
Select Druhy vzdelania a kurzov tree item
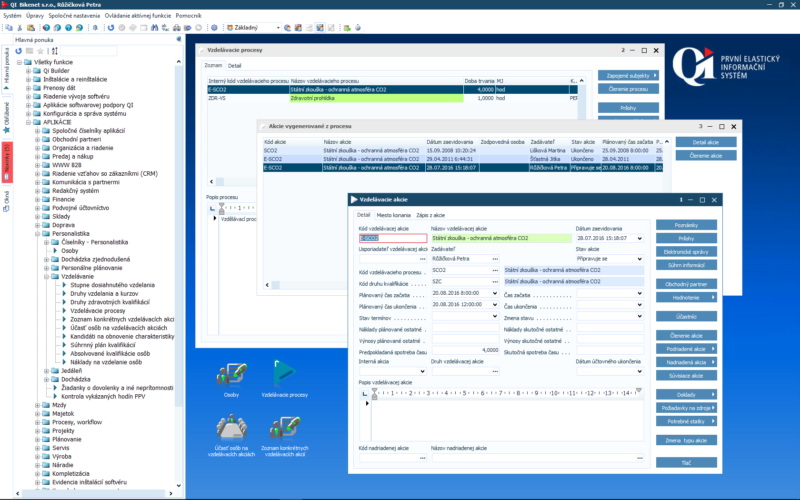pos(103,293)
